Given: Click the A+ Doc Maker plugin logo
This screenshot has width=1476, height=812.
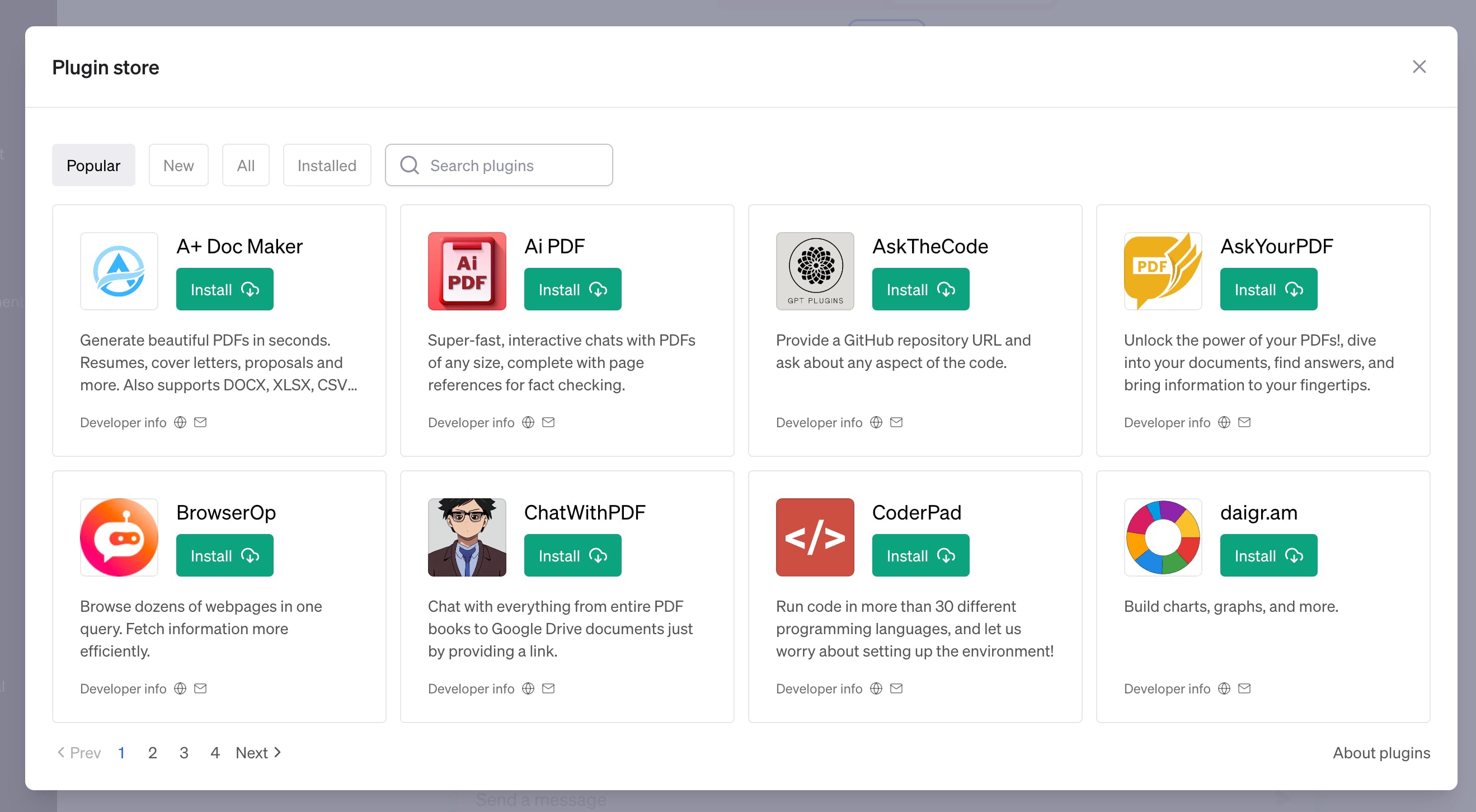Looking at the screenshot, I should (x=119, y=271).
